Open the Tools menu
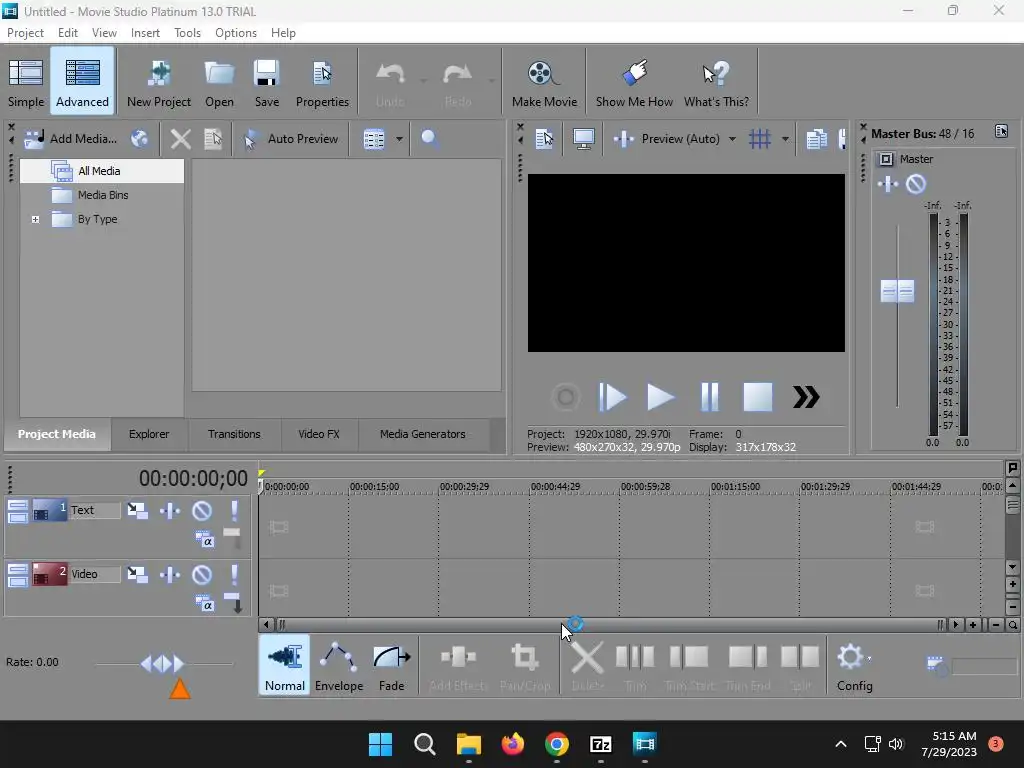 [187, 33]
